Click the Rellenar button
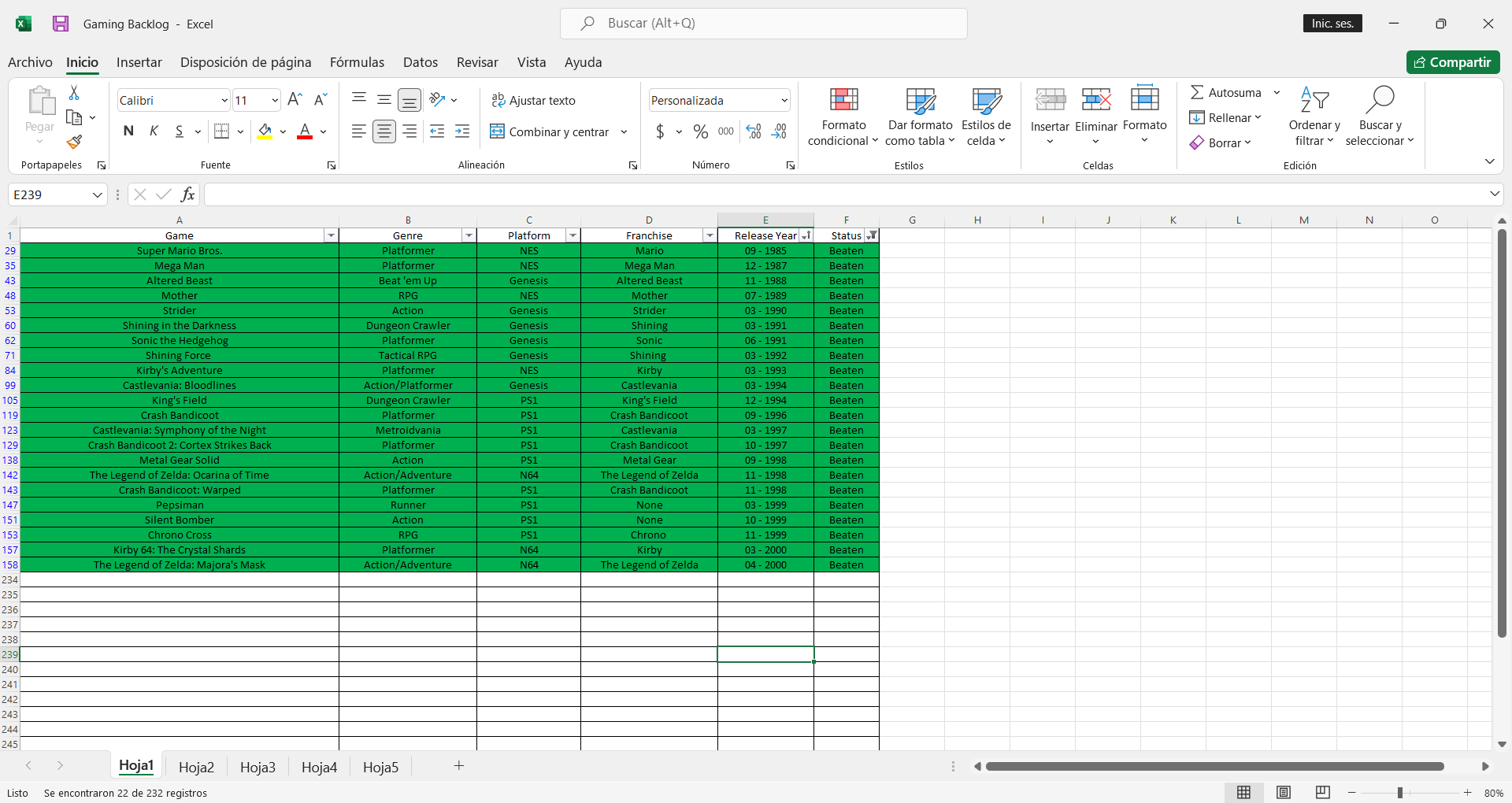The image size is (1512, 803). click(x=1225, y=118)
